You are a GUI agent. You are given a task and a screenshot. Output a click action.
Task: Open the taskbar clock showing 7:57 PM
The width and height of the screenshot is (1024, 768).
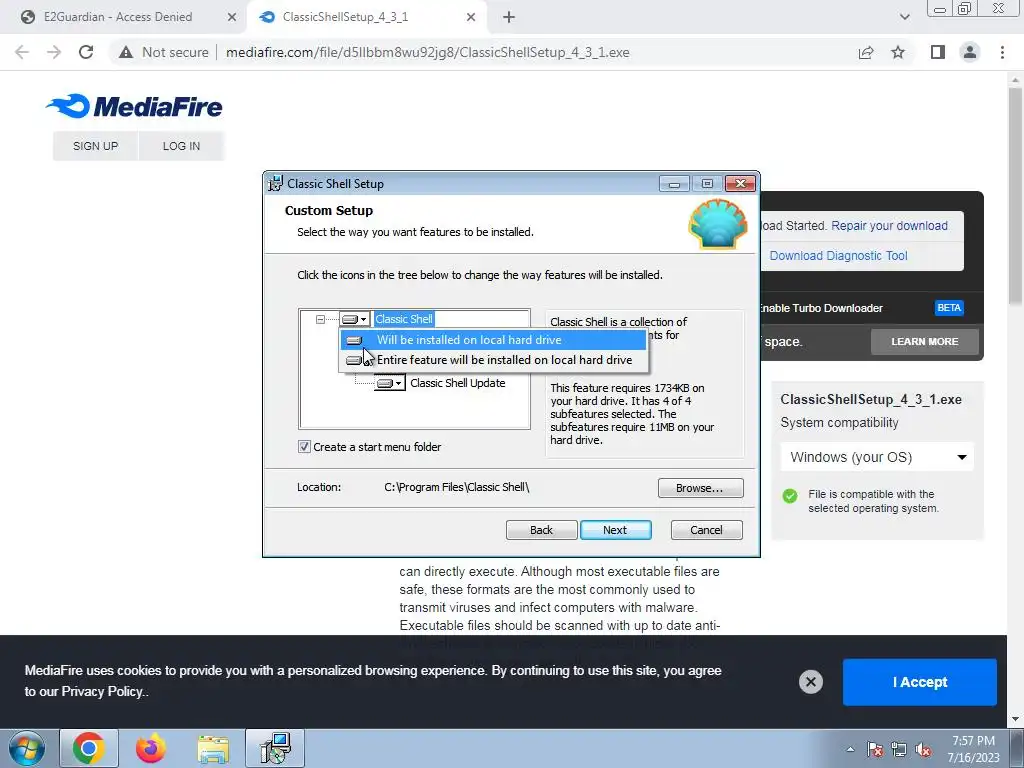973,749
